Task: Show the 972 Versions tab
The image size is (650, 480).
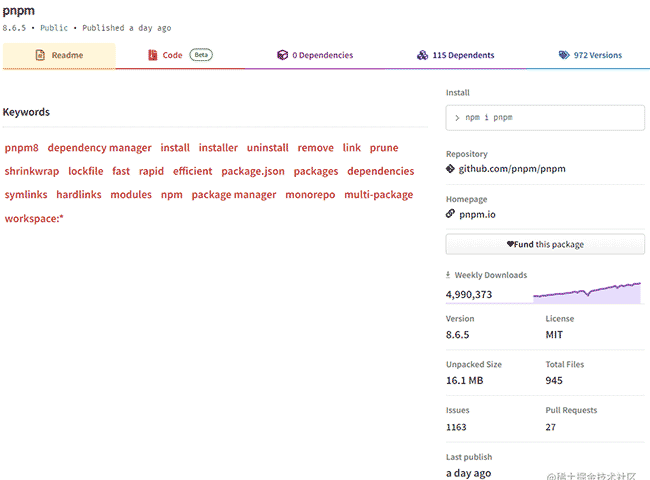Action: (x=590, y=55)
